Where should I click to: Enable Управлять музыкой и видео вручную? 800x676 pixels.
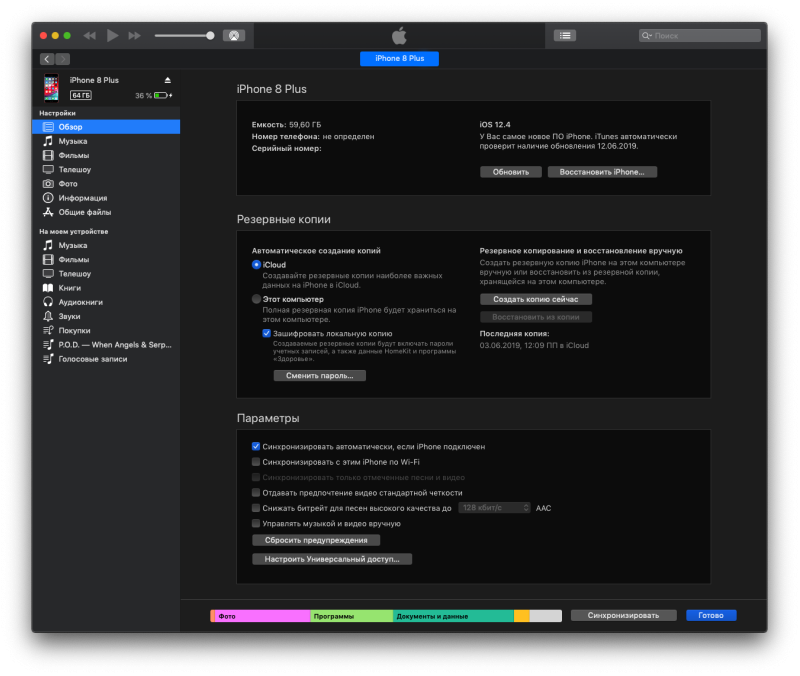click(x=256, y=523)
